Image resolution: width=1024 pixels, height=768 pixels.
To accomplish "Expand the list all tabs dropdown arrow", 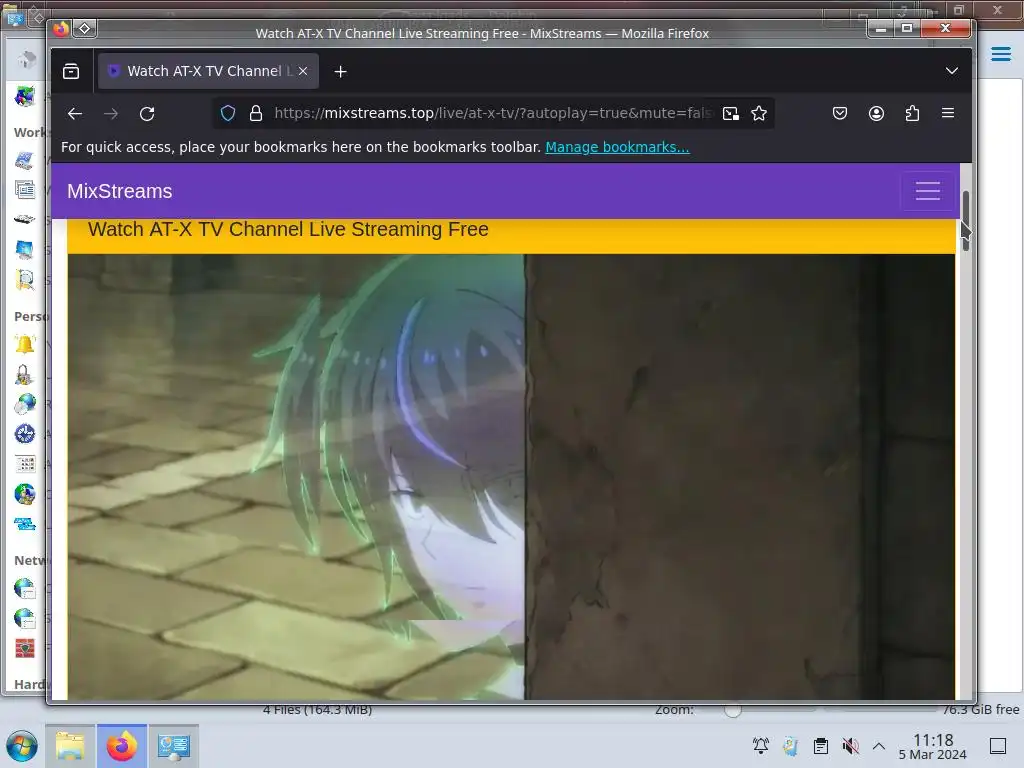I will (952, 71).
